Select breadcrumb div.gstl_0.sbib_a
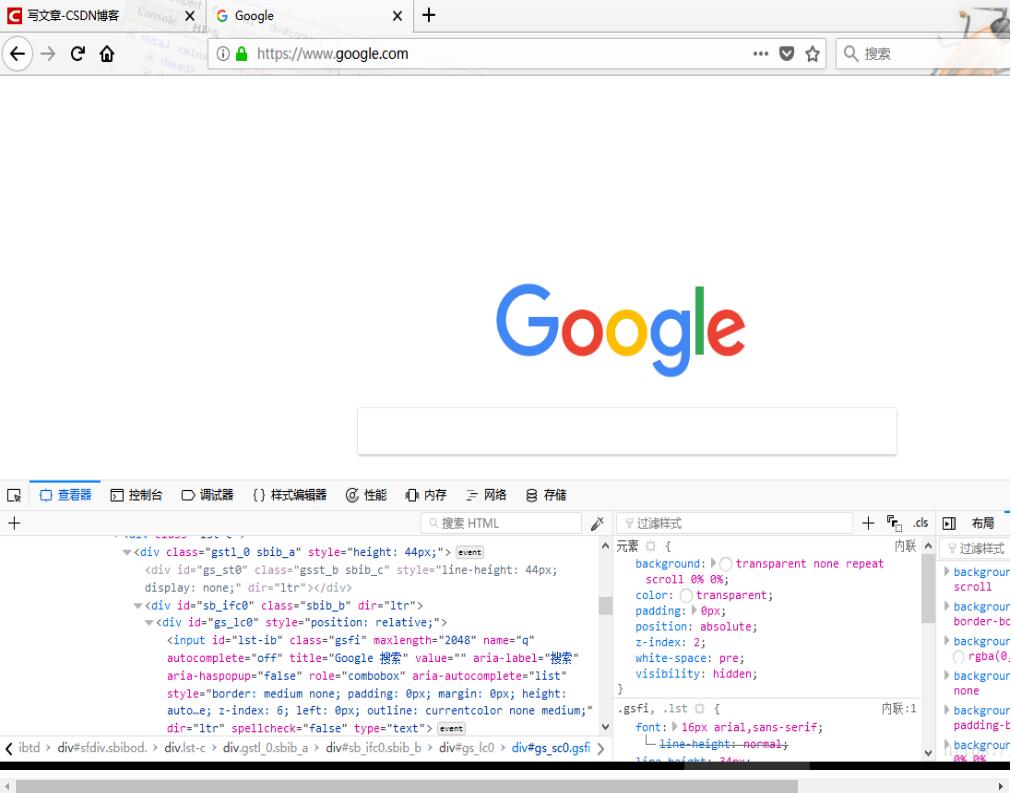Image resolution: width=1013 pixels, height=793 pixels. tap(266, 748)
